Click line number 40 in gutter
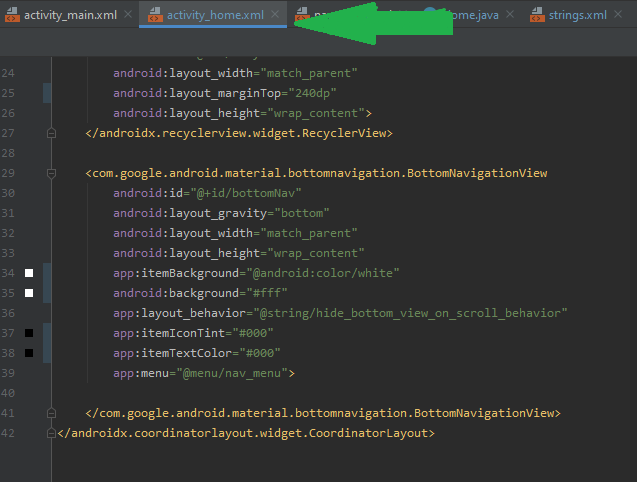This screenshot has width=637, height=482. coord(8,393)
